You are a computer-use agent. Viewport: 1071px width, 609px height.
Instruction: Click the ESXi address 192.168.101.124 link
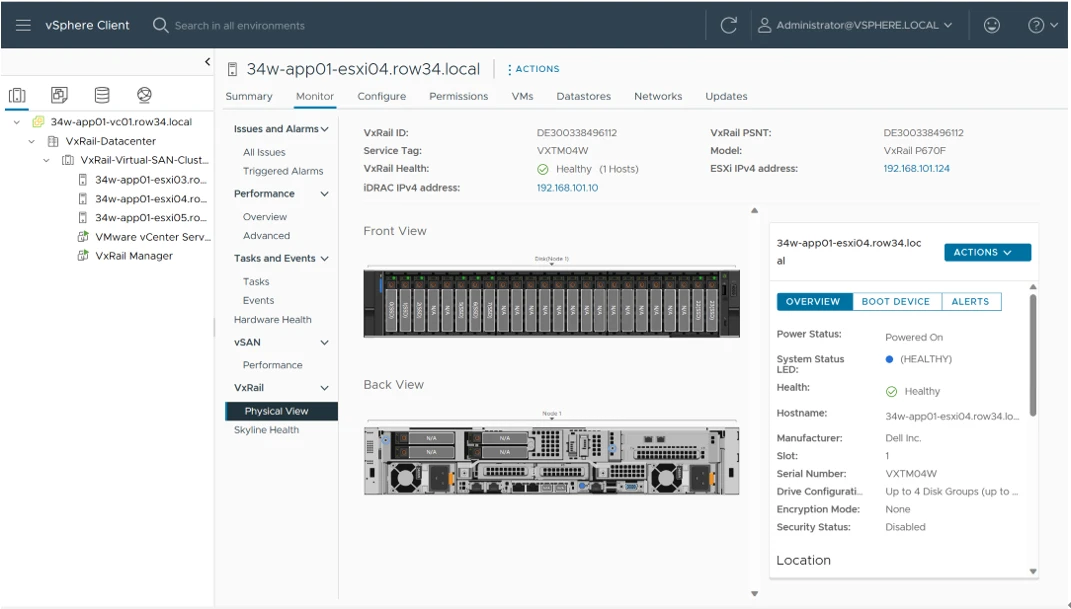916,169
